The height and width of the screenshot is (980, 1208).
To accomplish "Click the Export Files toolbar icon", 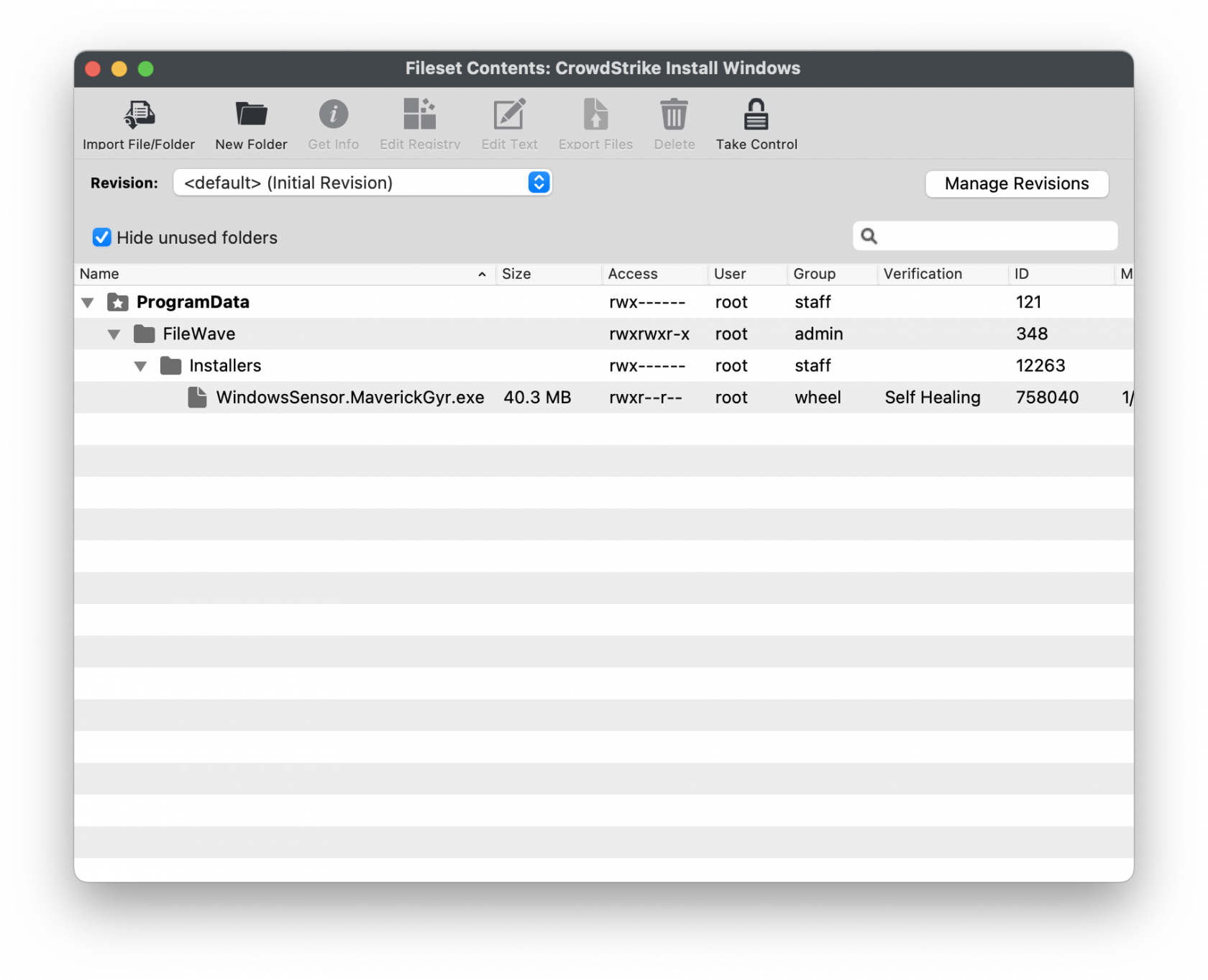I will coord(595,114).
